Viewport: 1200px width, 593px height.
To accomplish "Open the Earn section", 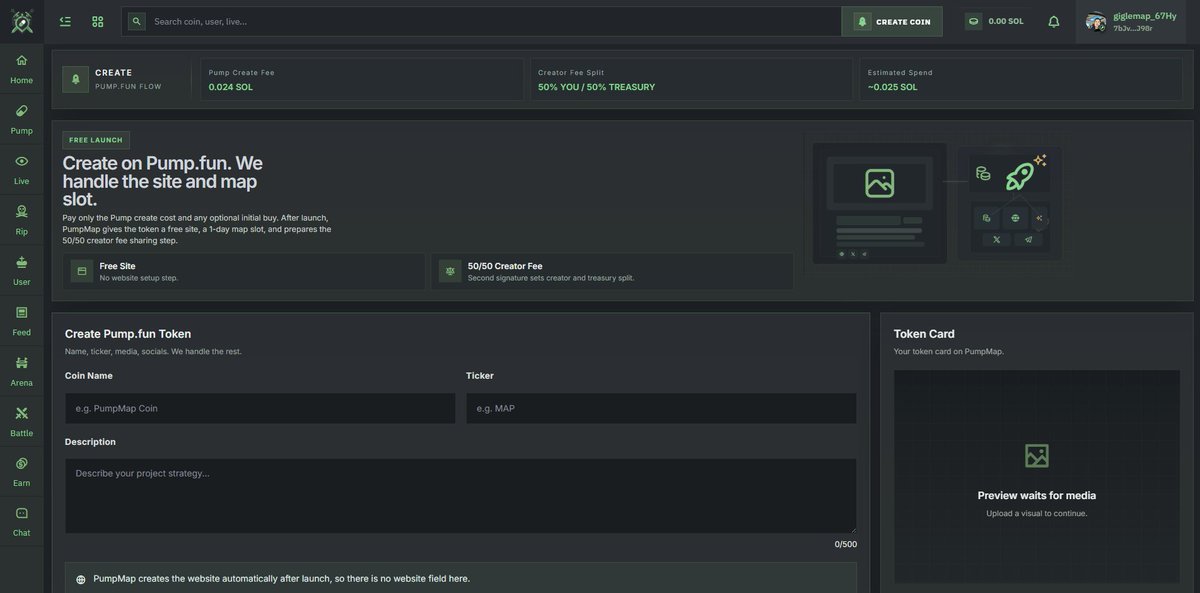I will 21,472.
